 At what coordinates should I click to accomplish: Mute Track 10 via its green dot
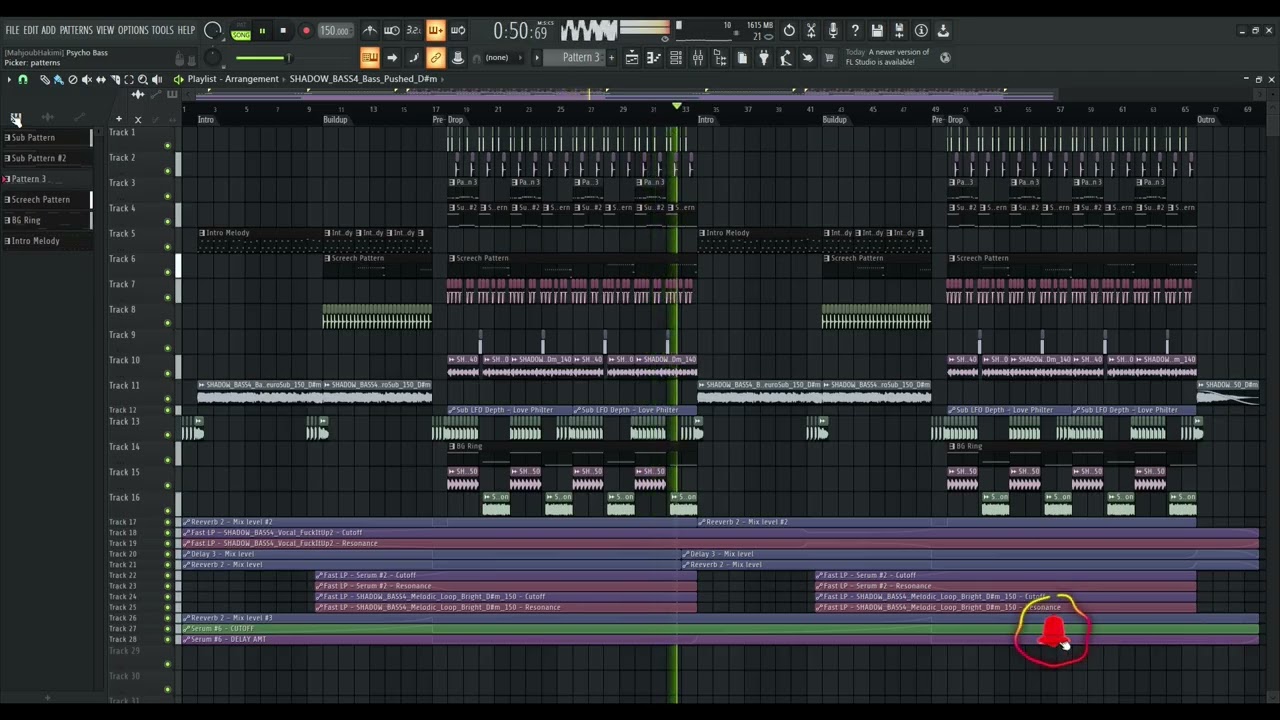[167, 374]
